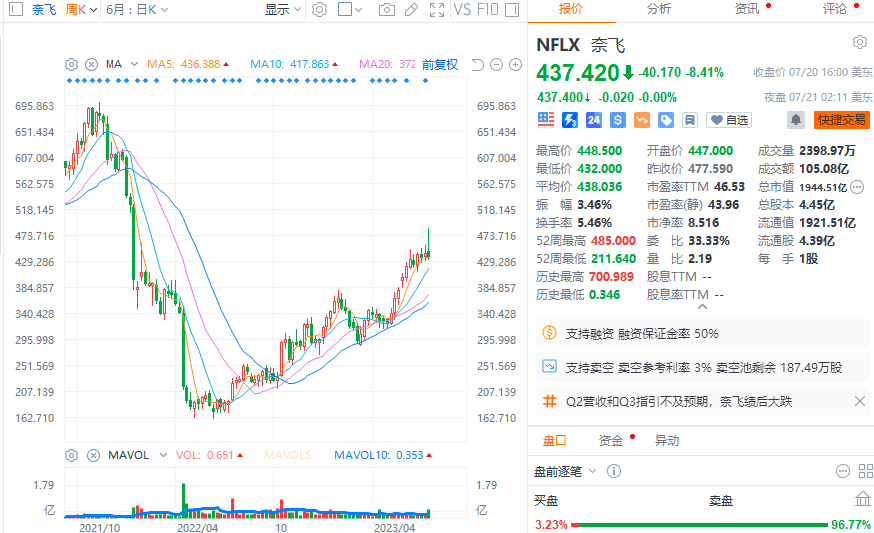Open the 支持卖空 short selling info row
The width and height of the screenshot is (874, 533).
click(702, 367)
